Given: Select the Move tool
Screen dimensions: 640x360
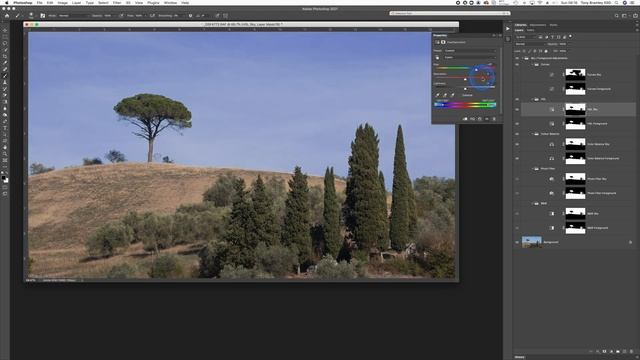Looking at the screenshot, I should (x=5, y=30).
